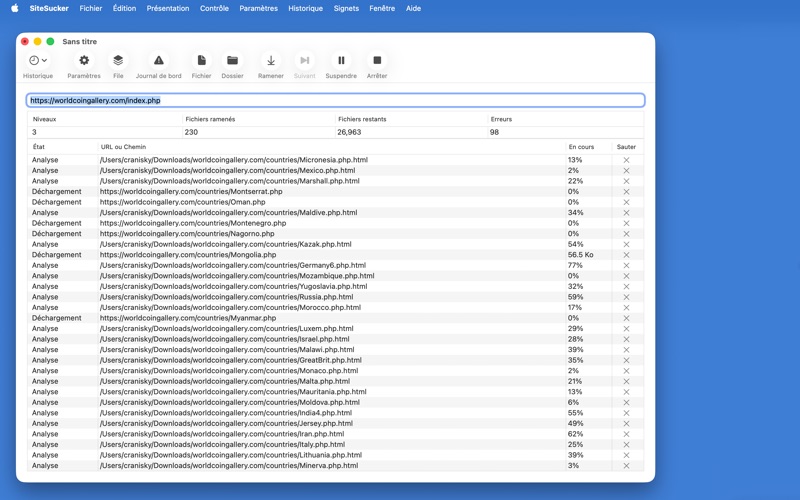Image resolution: width=800 pixels, height=500 pixels.
Task: Skip the Mexico.php.html row with X
Action: click(x=626, y=170)
